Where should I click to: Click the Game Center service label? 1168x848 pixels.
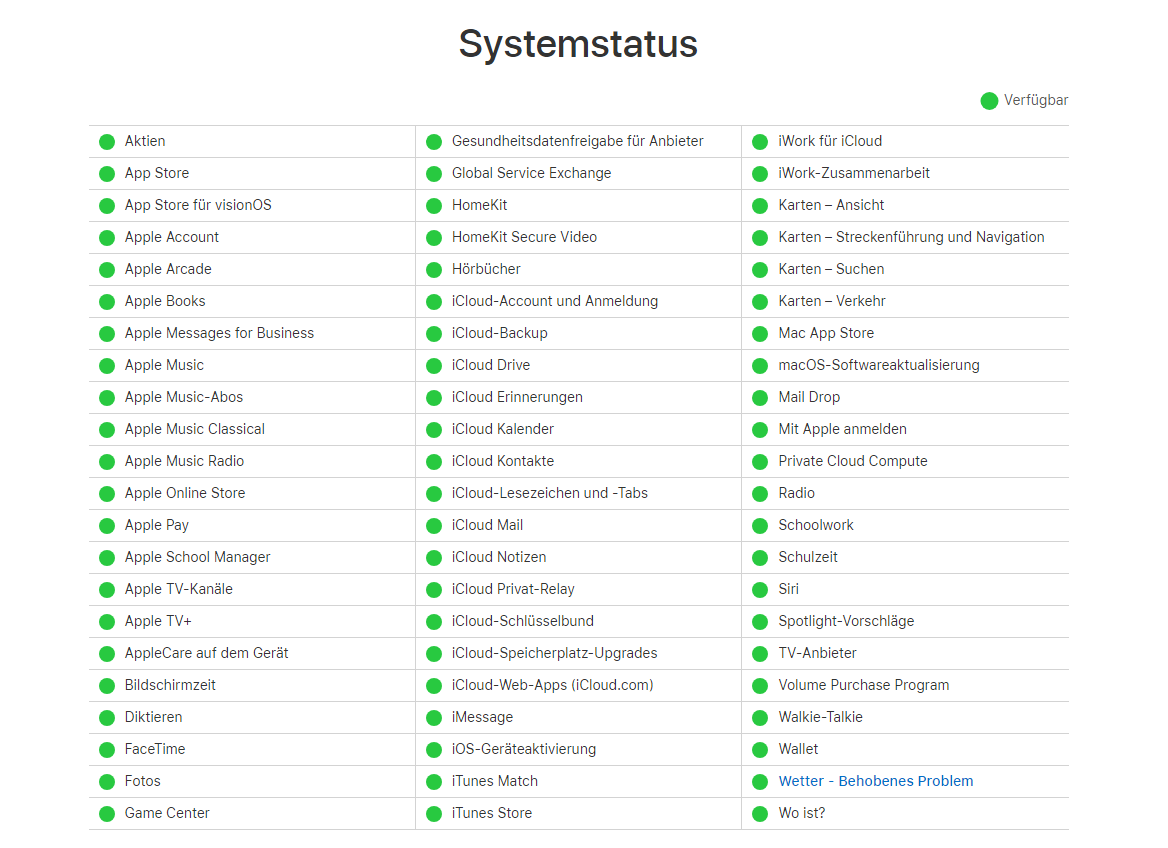(x=167, y=813)
